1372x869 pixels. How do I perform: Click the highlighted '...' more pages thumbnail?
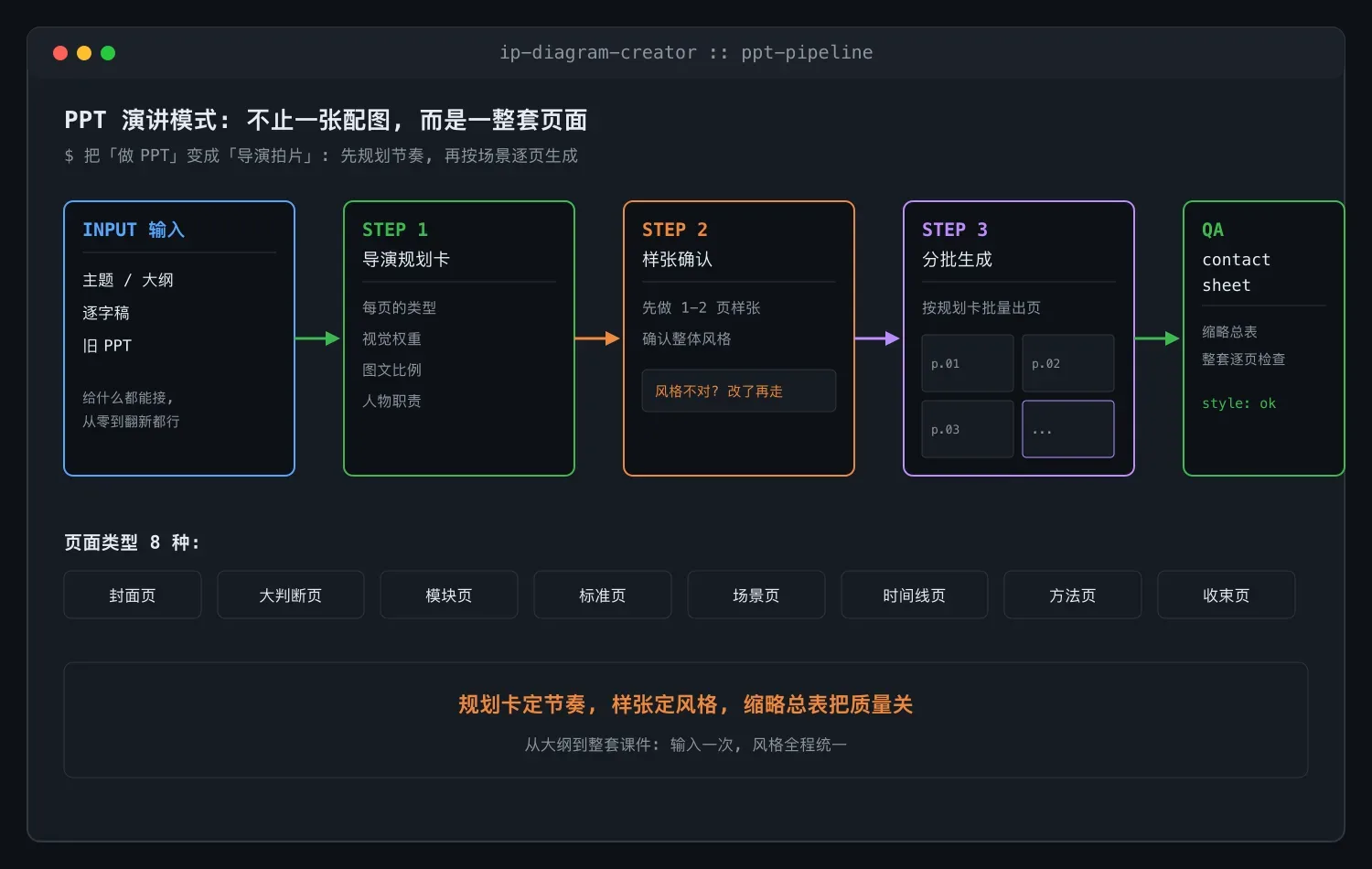pos(1068,429)
